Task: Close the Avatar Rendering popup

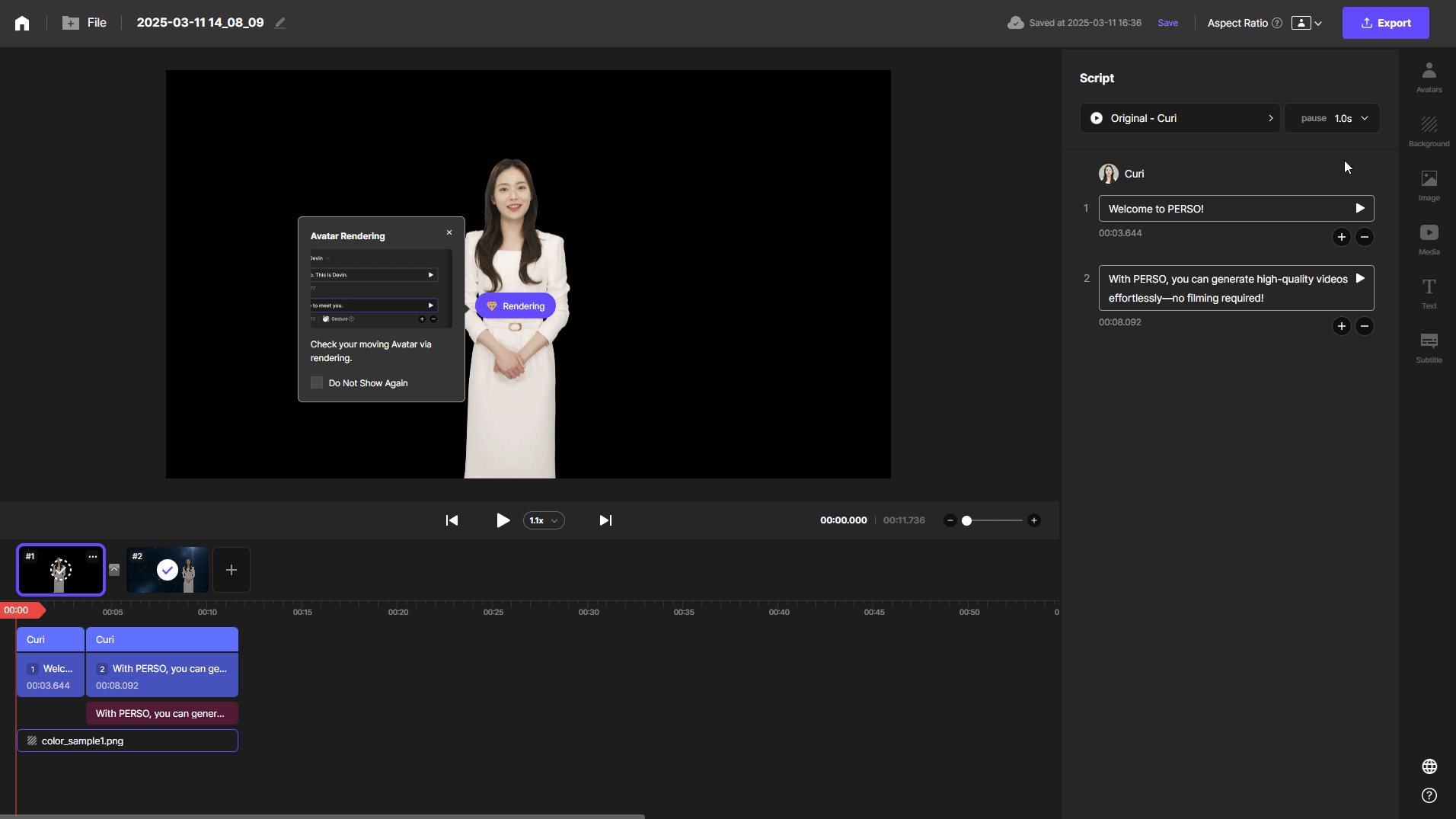Action: [x=449, y=232]
